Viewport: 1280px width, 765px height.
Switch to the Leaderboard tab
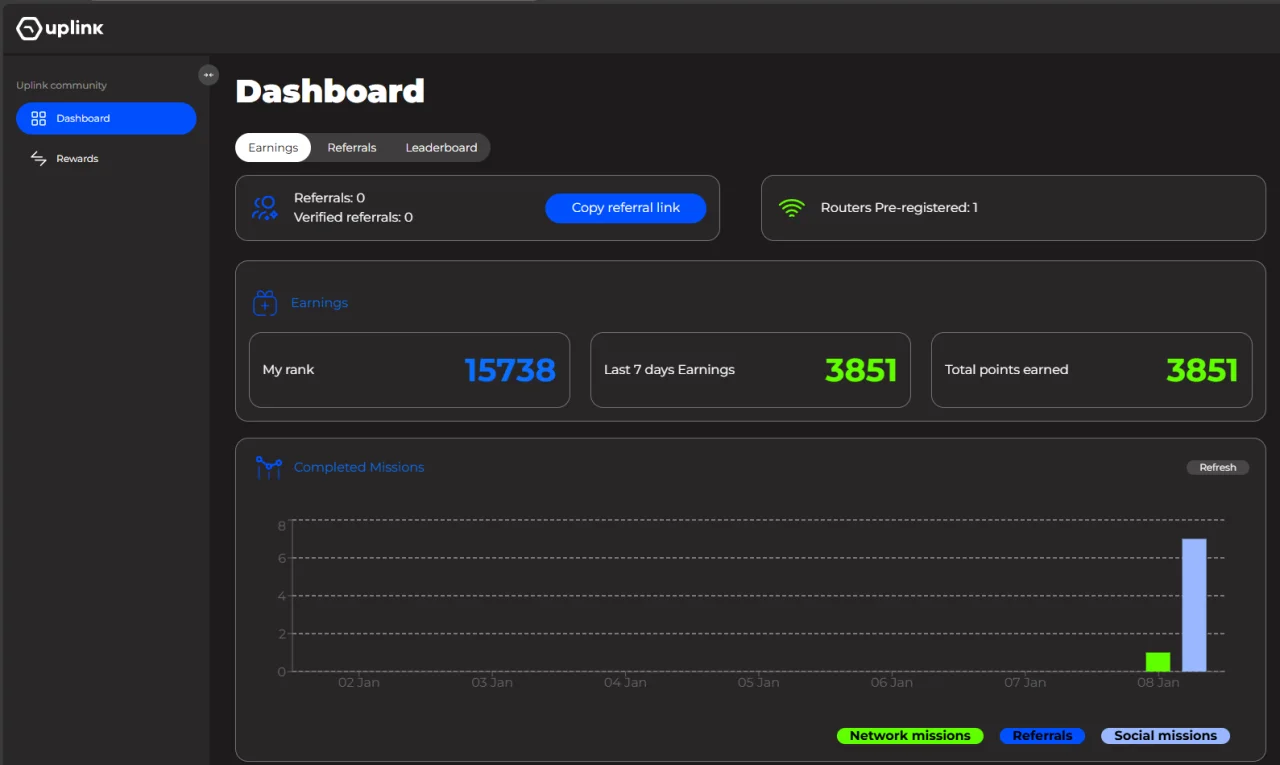click(x=441, y=147)
